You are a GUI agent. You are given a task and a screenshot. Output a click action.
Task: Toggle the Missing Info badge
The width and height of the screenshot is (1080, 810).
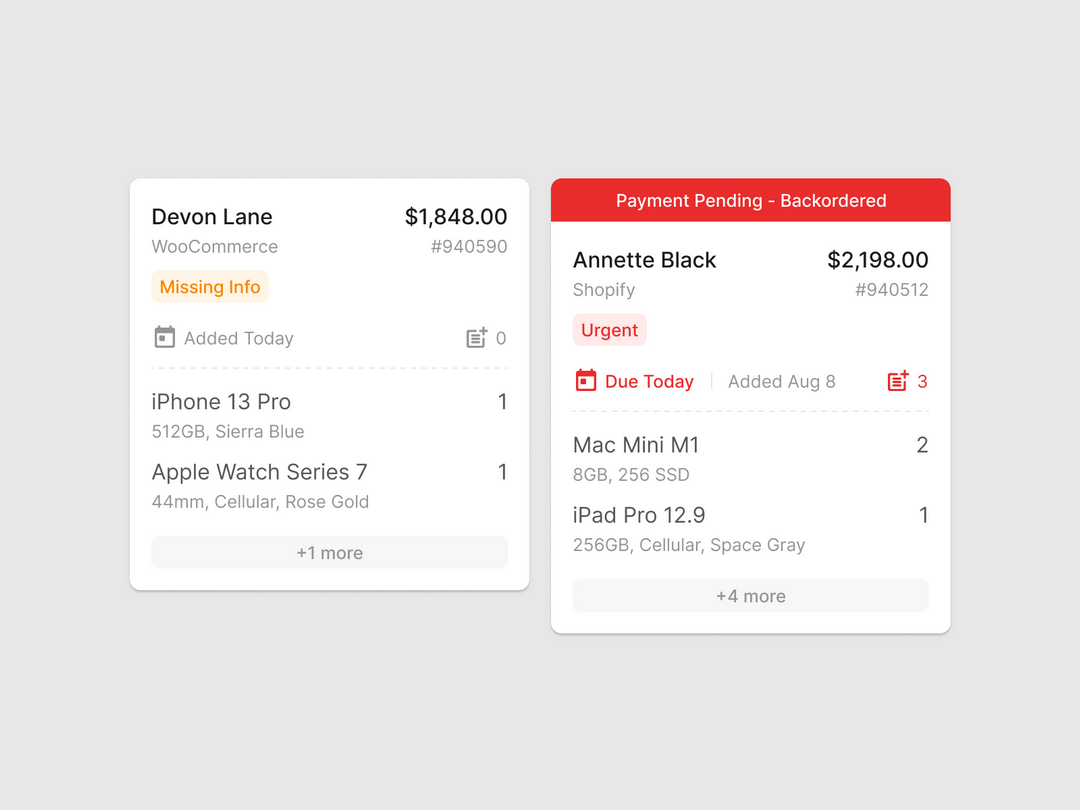click(209, 286)
